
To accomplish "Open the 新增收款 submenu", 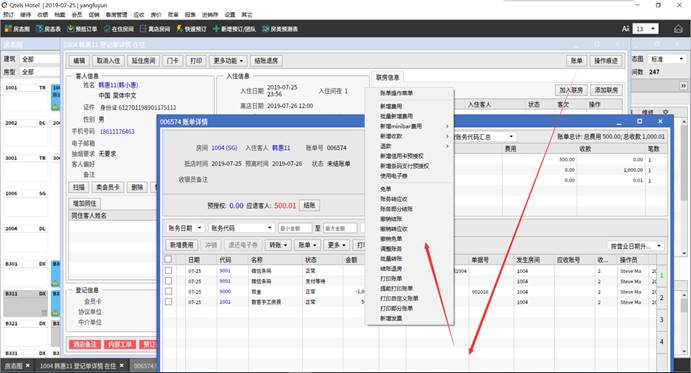I will pos(391,136).
